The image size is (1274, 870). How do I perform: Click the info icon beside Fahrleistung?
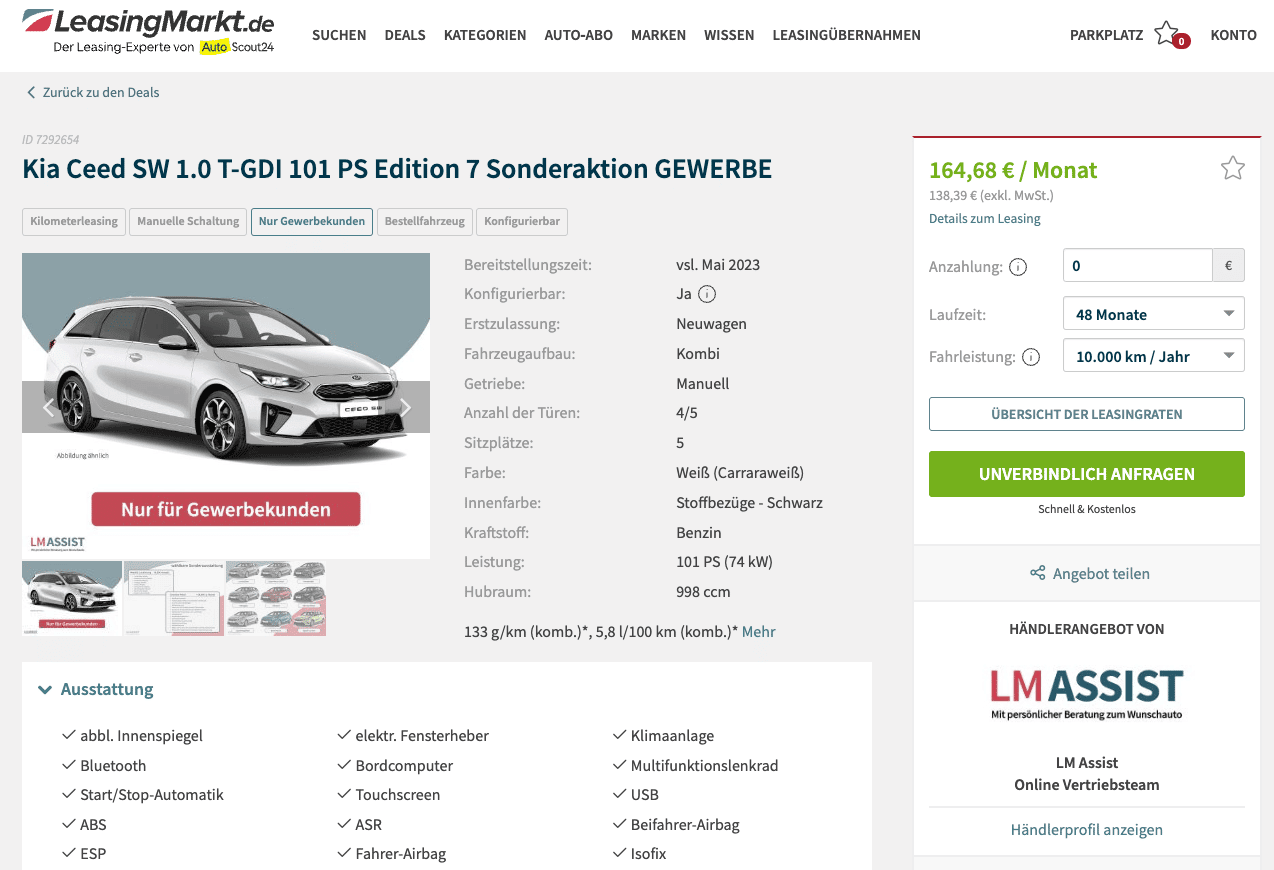[1031, 357]
